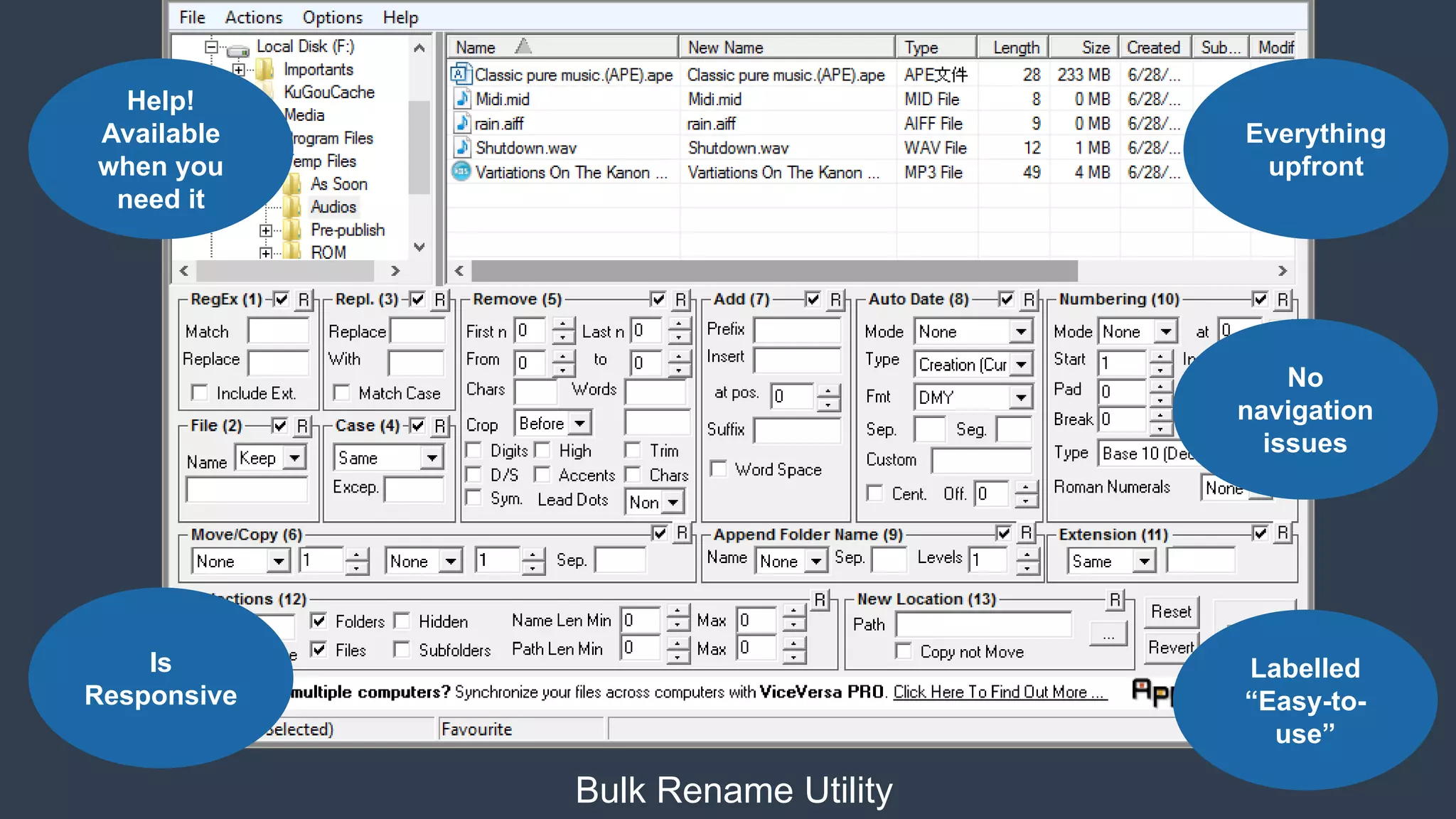
Task: Click the Midi.mid file icon
Action: (462, 99)
